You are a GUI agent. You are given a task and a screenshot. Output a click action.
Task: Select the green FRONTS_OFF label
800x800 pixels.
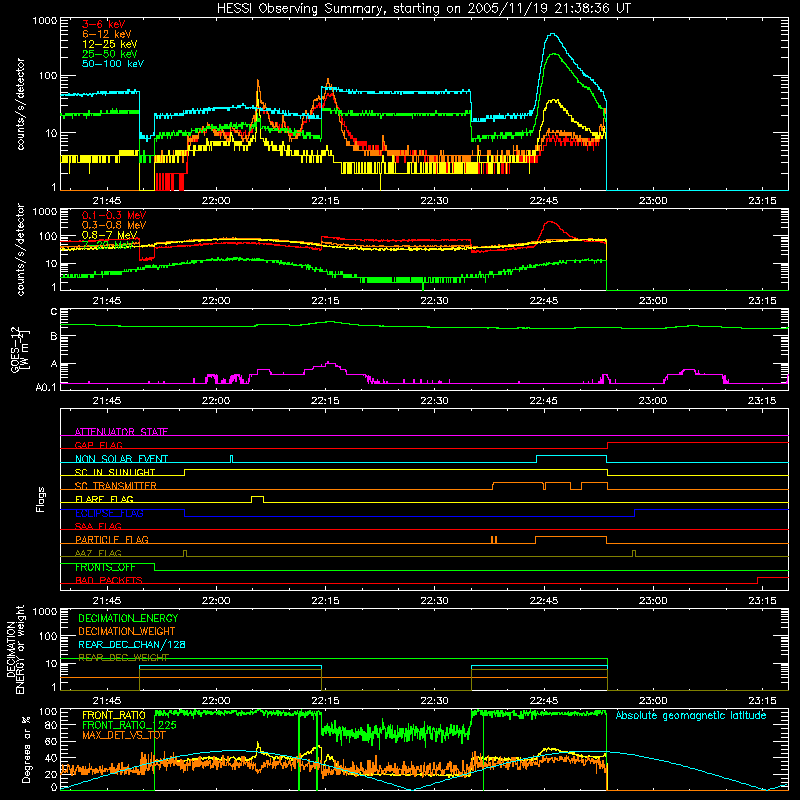tap(106, 567)
